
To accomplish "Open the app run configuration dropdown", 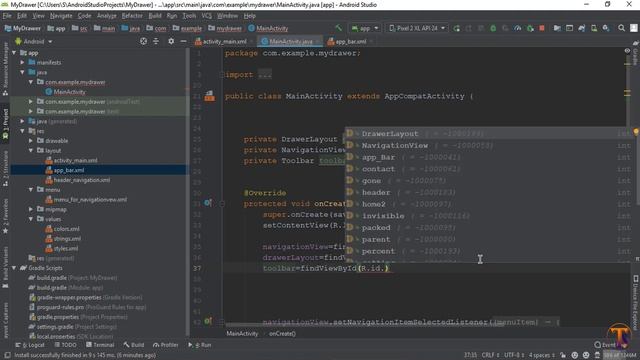I will pyautogui.click(x=365, y=28).
